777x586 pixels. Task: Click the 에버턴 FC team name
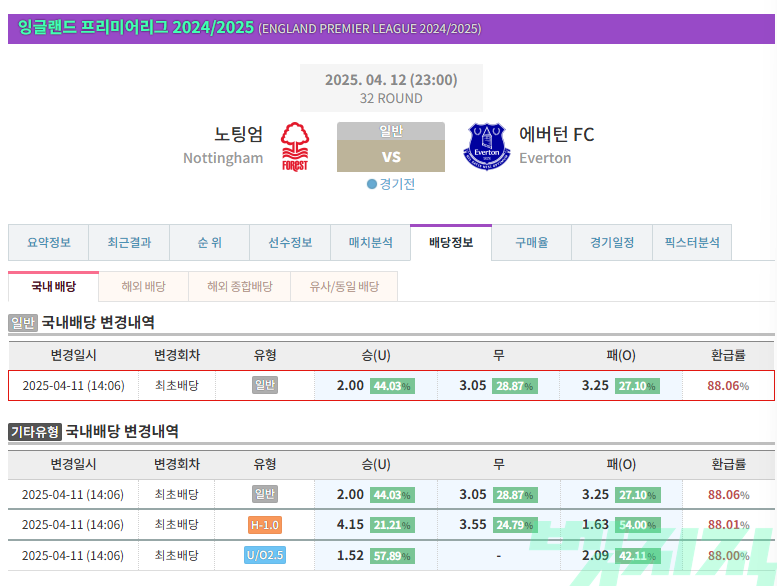pos(556,134)
